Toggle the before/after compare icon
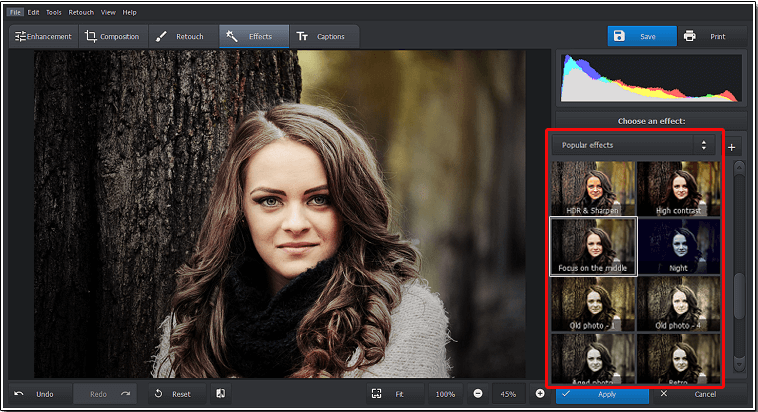The height and width of the screenshot is (412, 758). pos(220,394)
